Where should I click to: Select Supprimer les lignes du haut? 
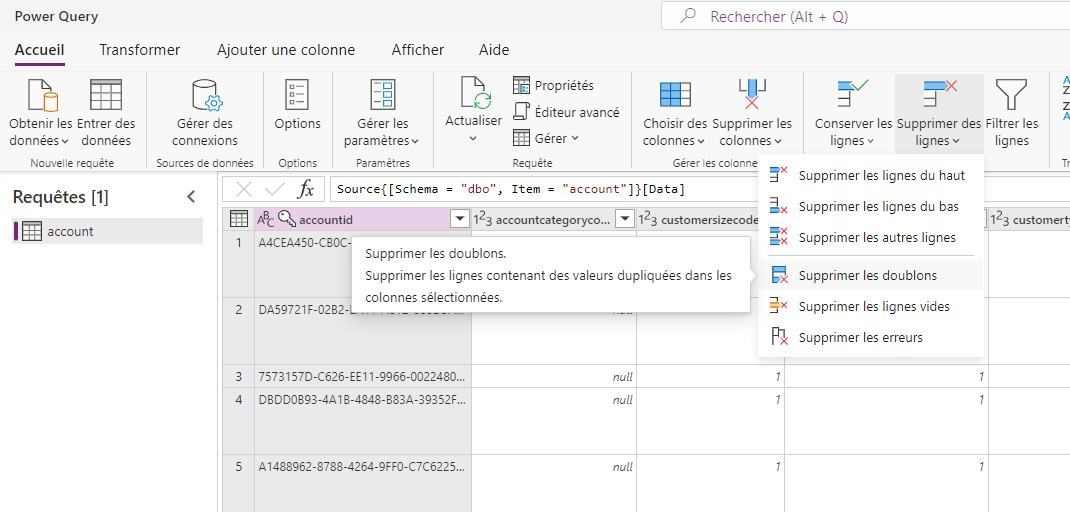coord(871,175)
